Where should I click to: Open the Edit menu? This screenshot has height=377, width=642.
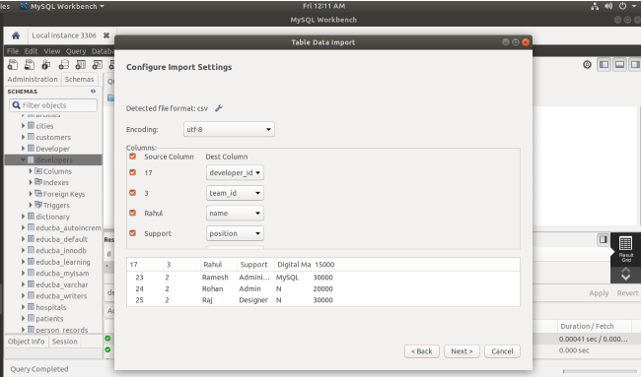click(x=31, y=51)
